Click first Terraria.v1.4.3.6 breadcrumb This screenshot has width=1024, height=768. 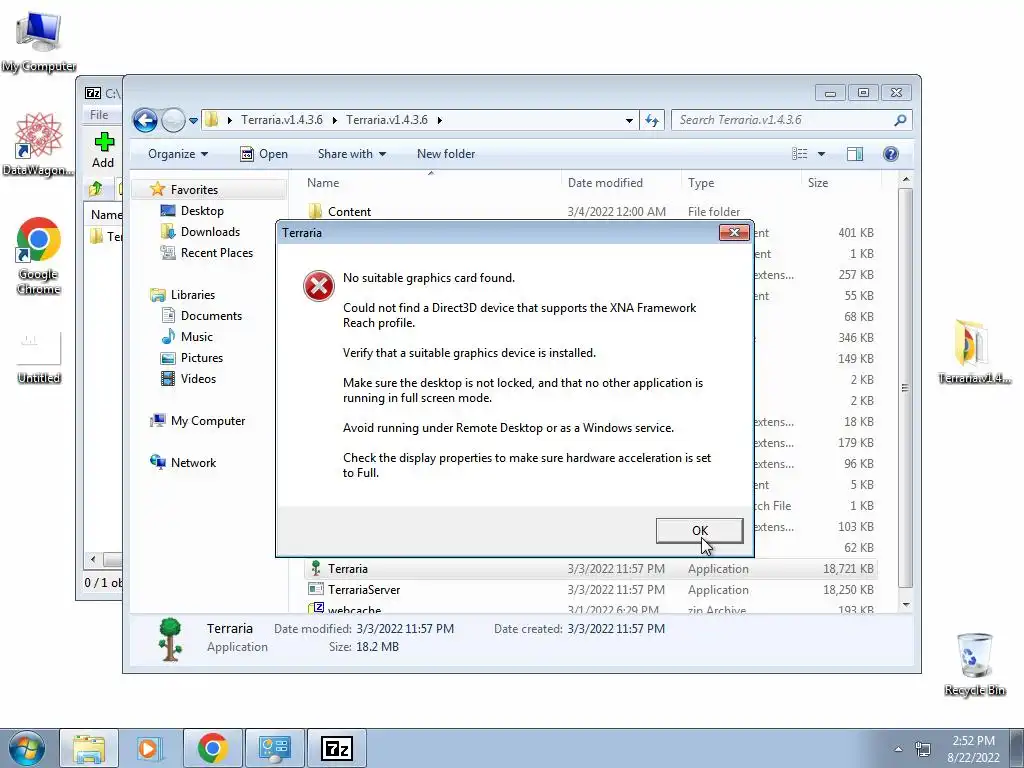[281, 120]
